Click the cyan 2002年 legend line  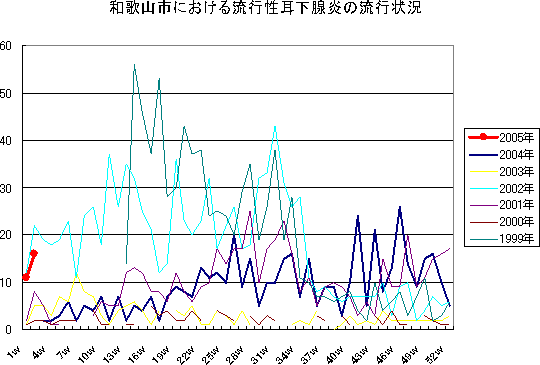483,188
